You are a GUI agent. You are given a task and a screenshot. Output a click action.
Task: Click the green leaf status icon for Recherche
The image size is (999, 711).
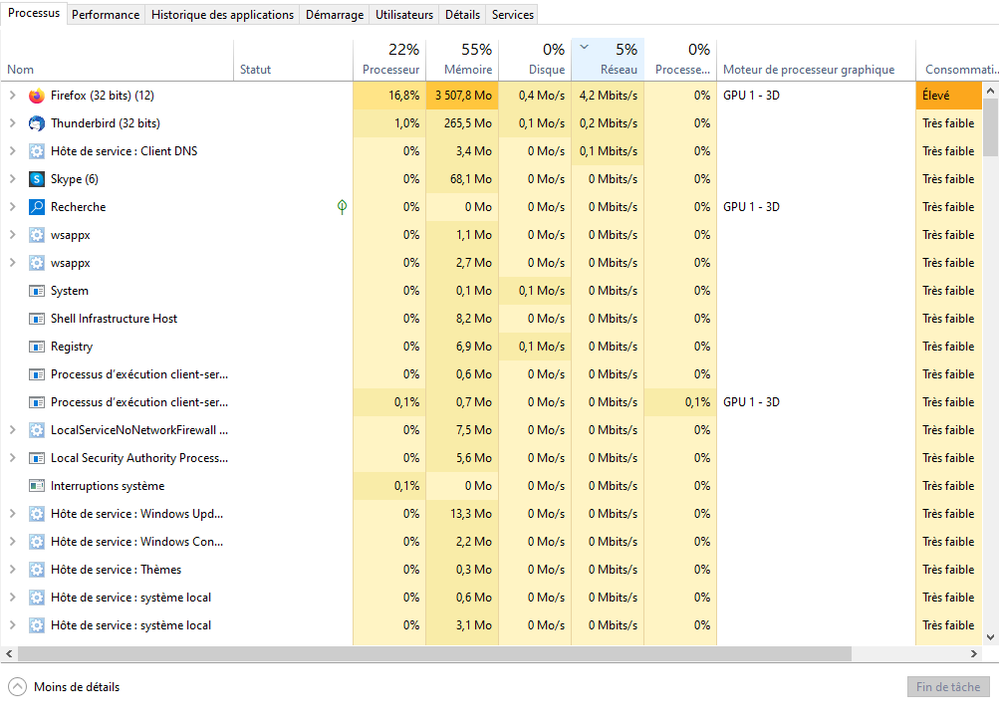pos(342,208)
